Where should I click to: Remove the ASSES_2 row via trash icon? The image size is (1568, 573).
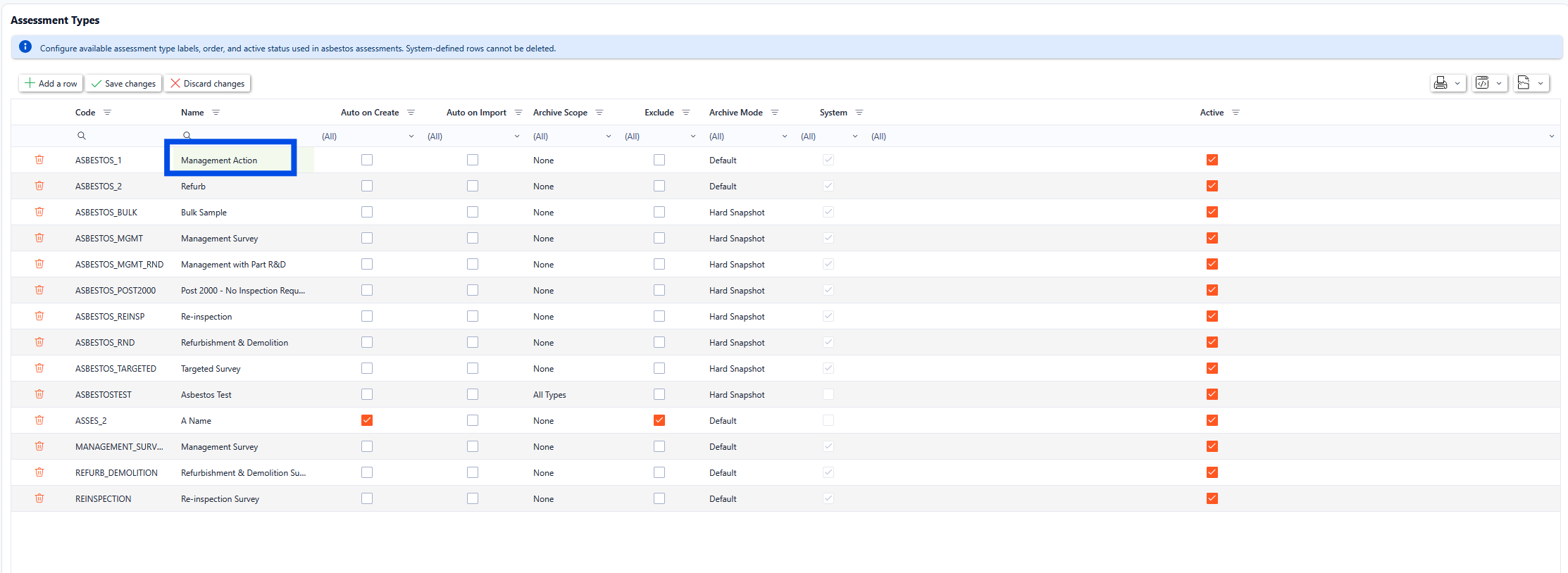tap(39, 420)
